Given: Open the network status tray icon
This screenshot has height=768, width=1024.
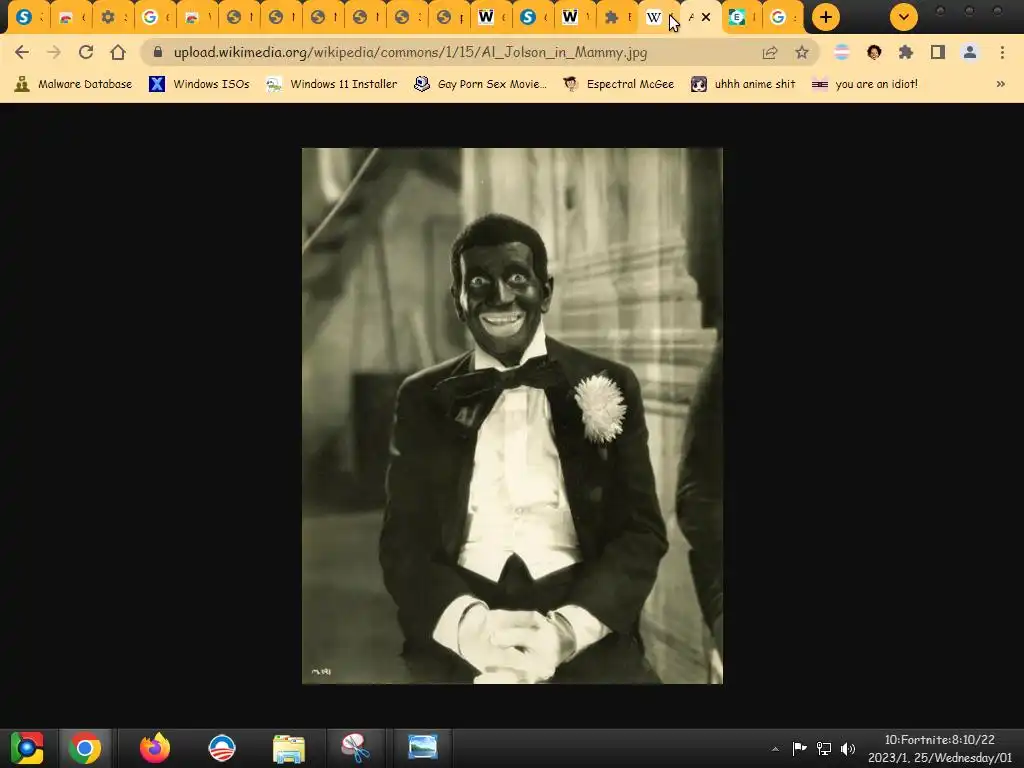Looking at the screenshot, I should click(x=824, y=748).
